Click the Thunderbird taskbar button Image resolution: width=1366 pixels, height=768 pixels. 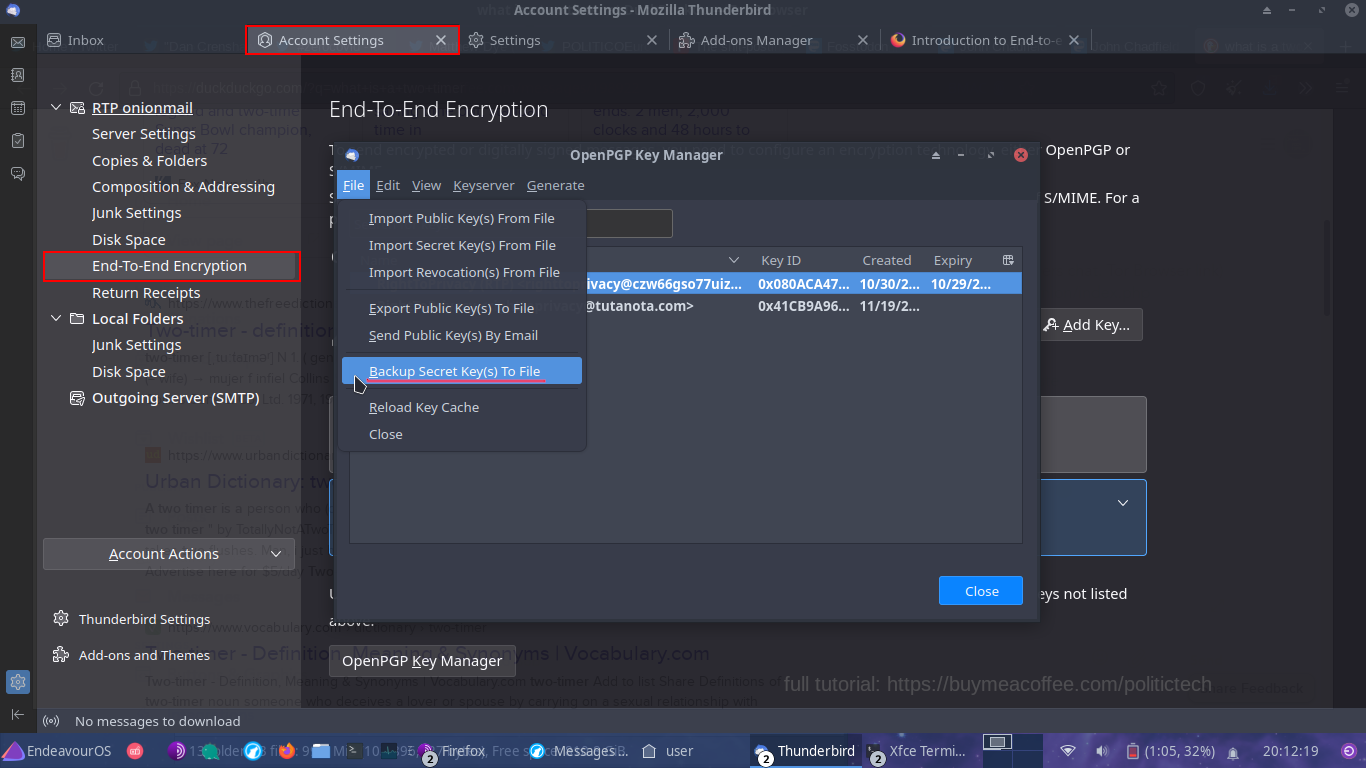(805, 751)
